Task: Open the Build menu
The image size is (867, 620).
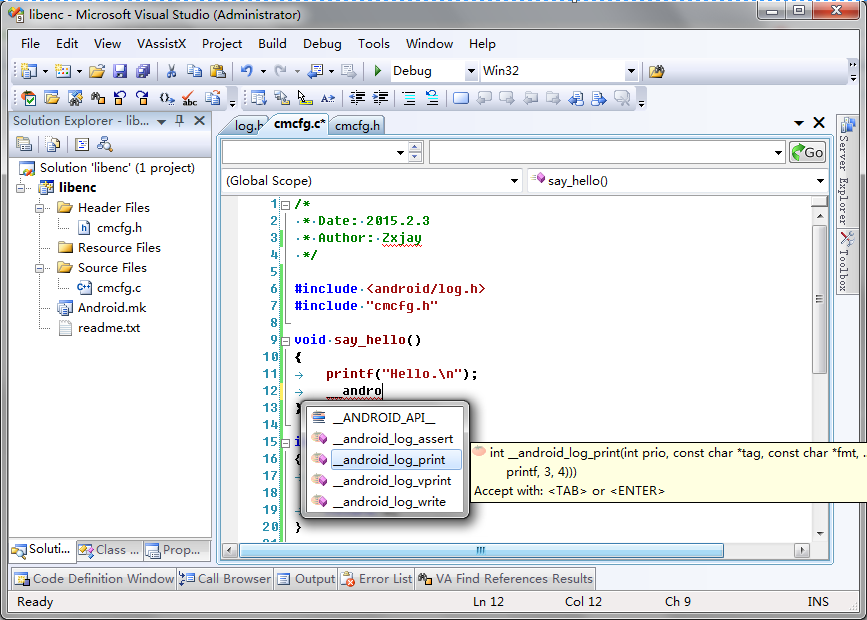Action: [273, 44]
